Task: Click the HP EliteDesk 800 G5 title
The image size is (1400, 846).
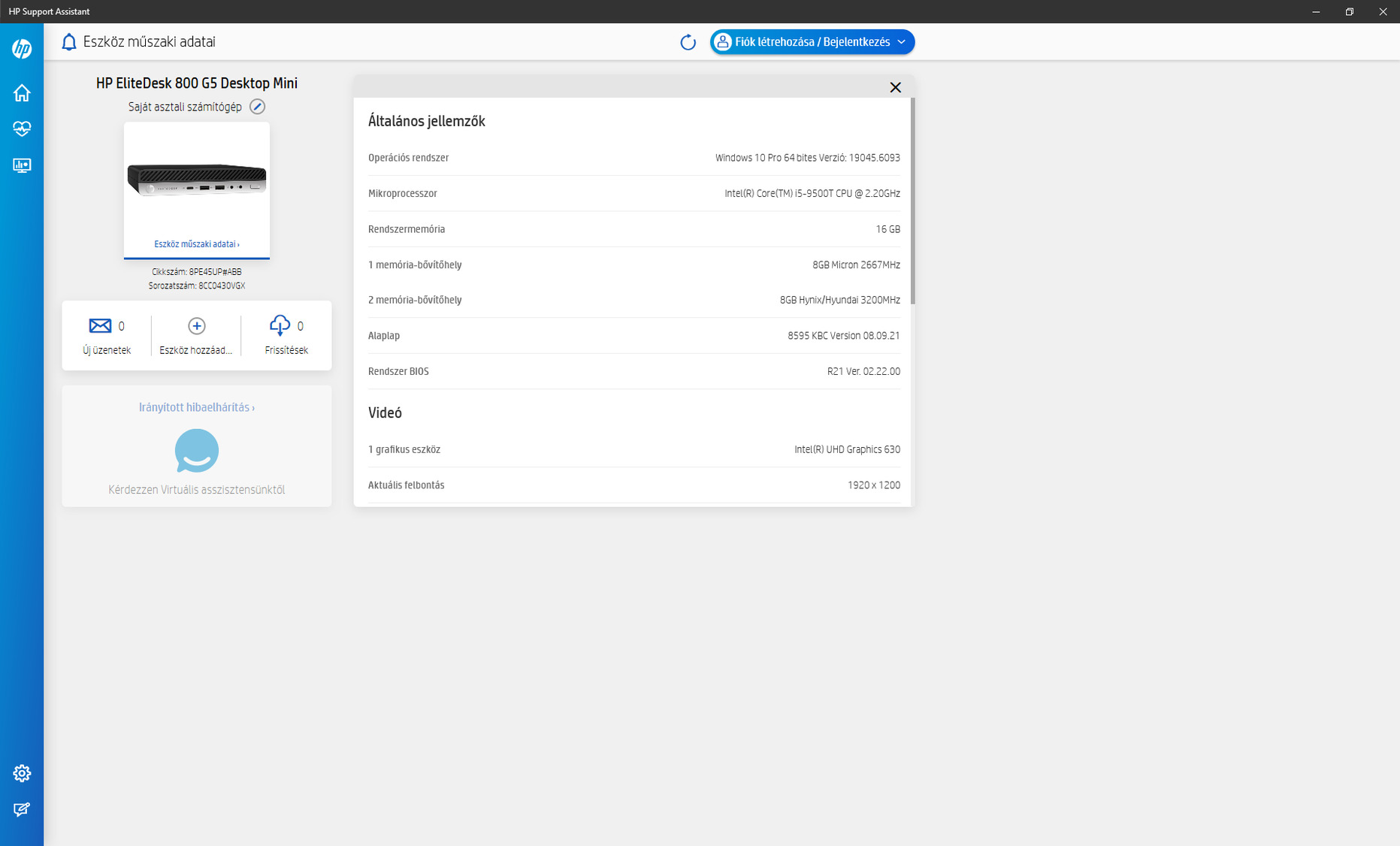Action: click(x=197, y=83)
